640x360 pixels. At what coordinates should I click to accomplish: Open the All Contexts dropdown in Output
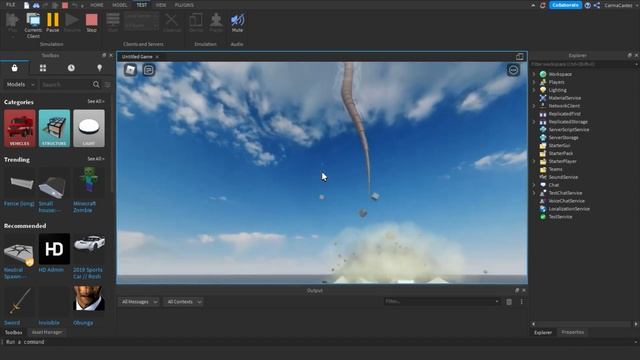[x=183, y=302]
